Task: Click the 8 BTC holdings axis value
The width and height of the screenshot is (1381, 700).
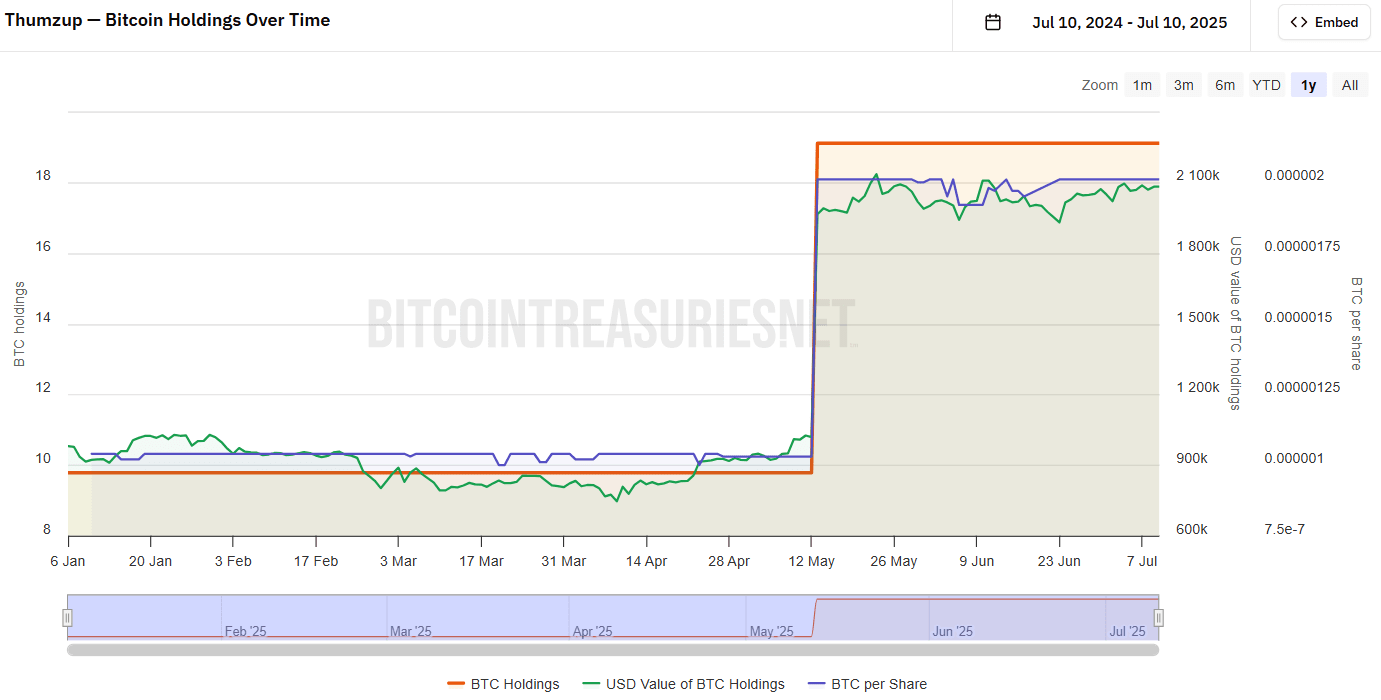Action: [x=46, y=529]
